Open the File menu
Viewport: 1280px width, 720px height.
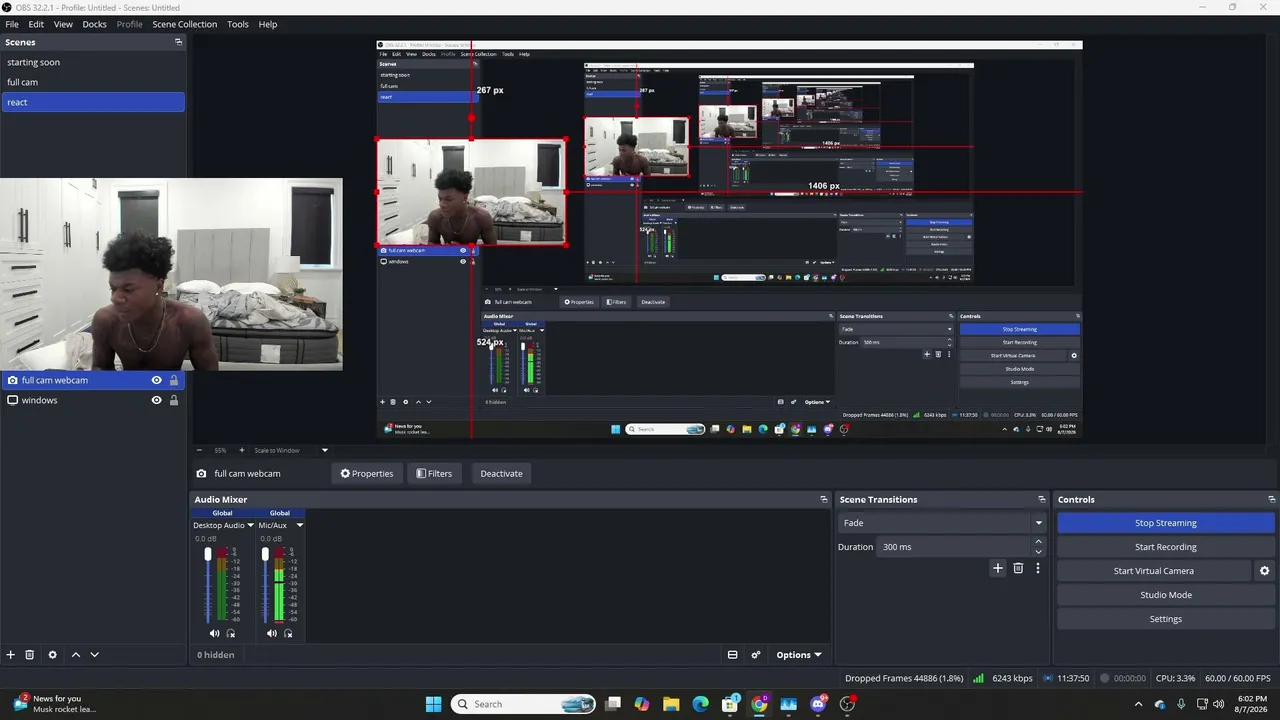(x=12, y=24)
